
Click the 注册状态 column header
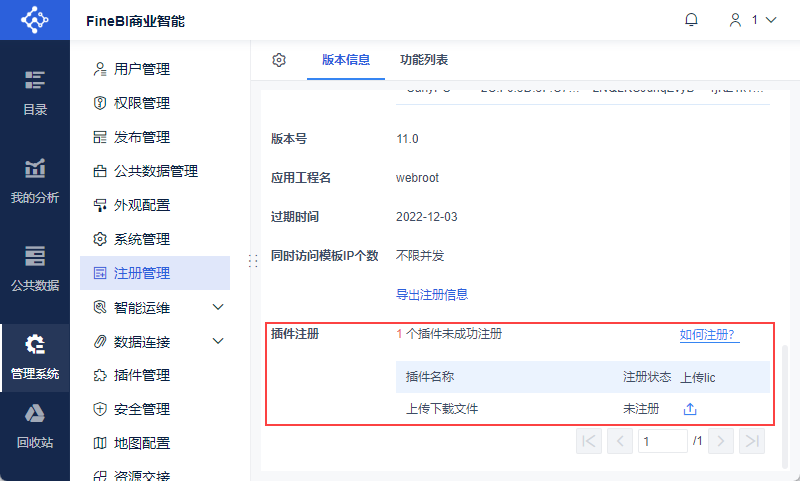point(647,377)
